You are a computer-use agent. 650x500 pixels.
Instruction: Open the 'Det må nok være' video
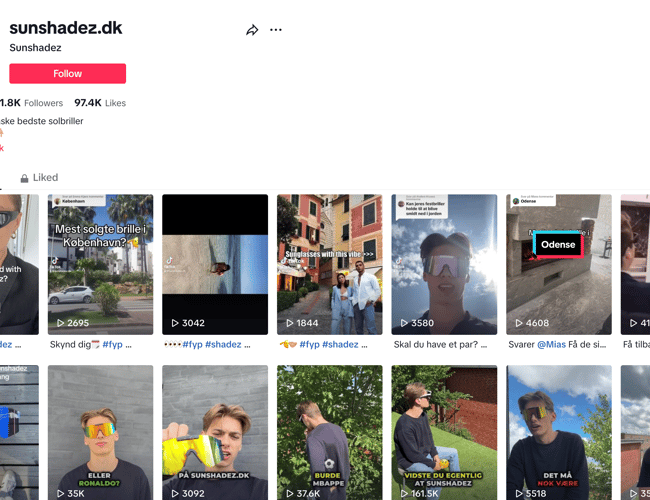click(559, 432)
